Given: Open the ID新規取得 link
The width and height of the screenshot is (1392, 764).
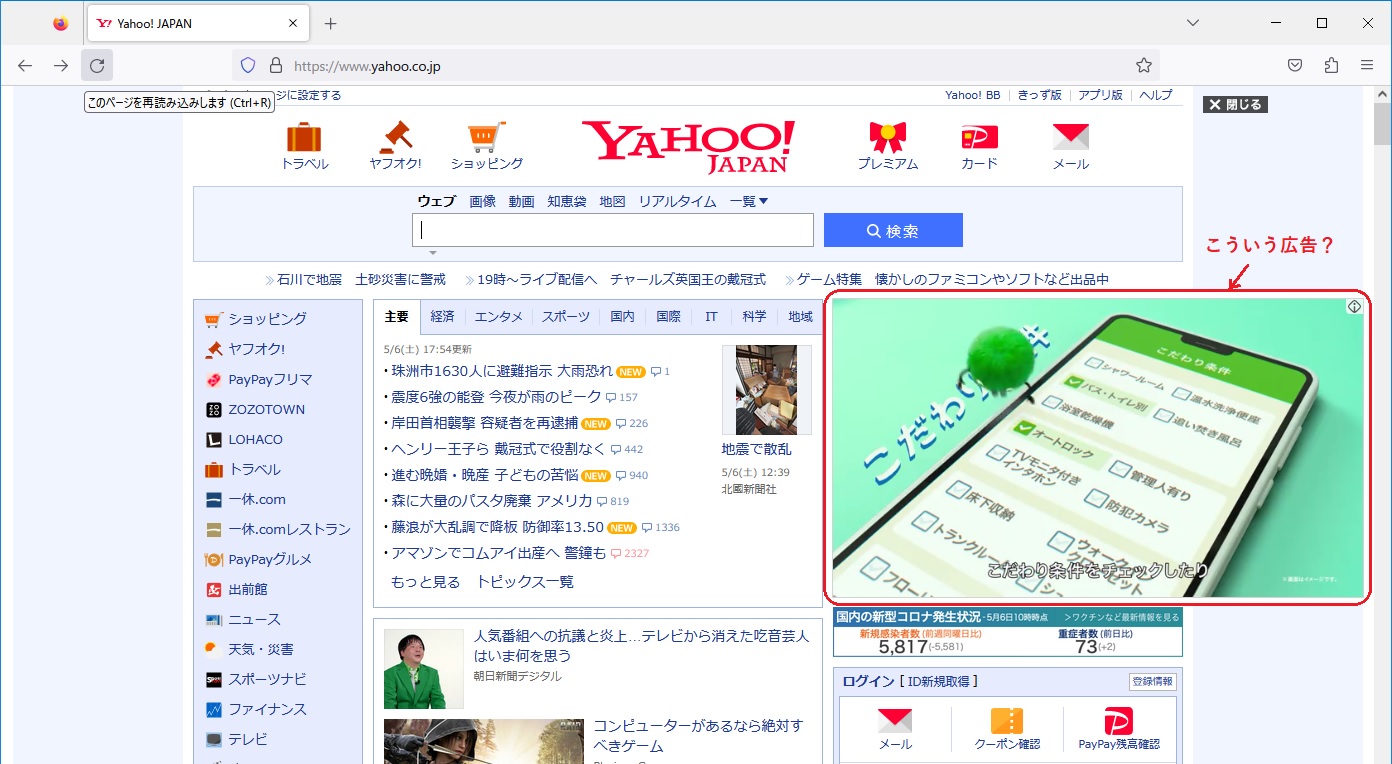Looking at the screenshot, I should click(938, 682).
